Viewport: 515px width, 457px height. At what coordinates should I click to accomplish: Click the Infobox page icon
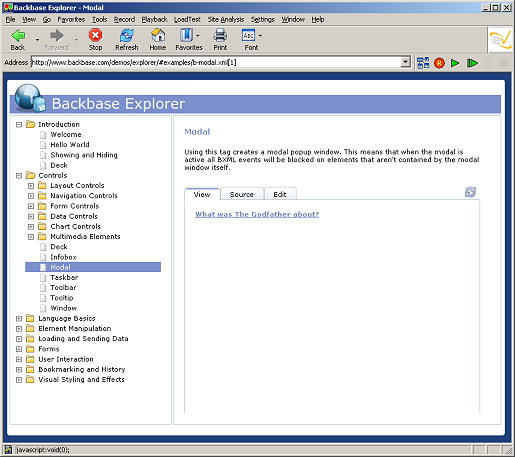point(43,257)
